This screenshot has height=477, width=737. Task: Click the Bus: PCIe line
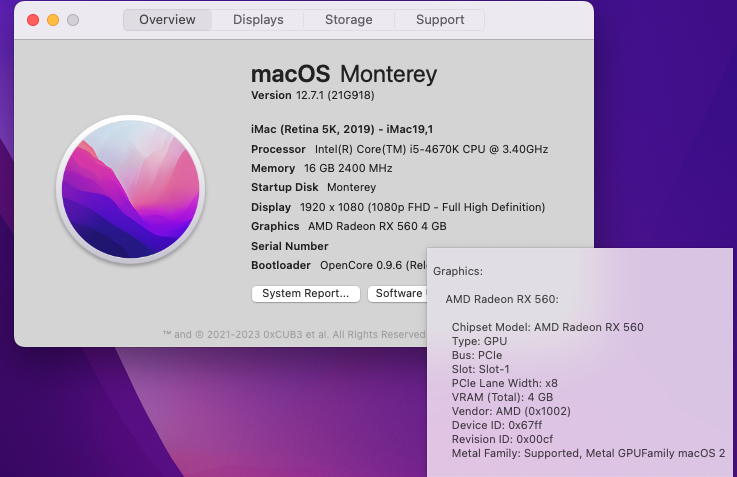coord(477,355)
